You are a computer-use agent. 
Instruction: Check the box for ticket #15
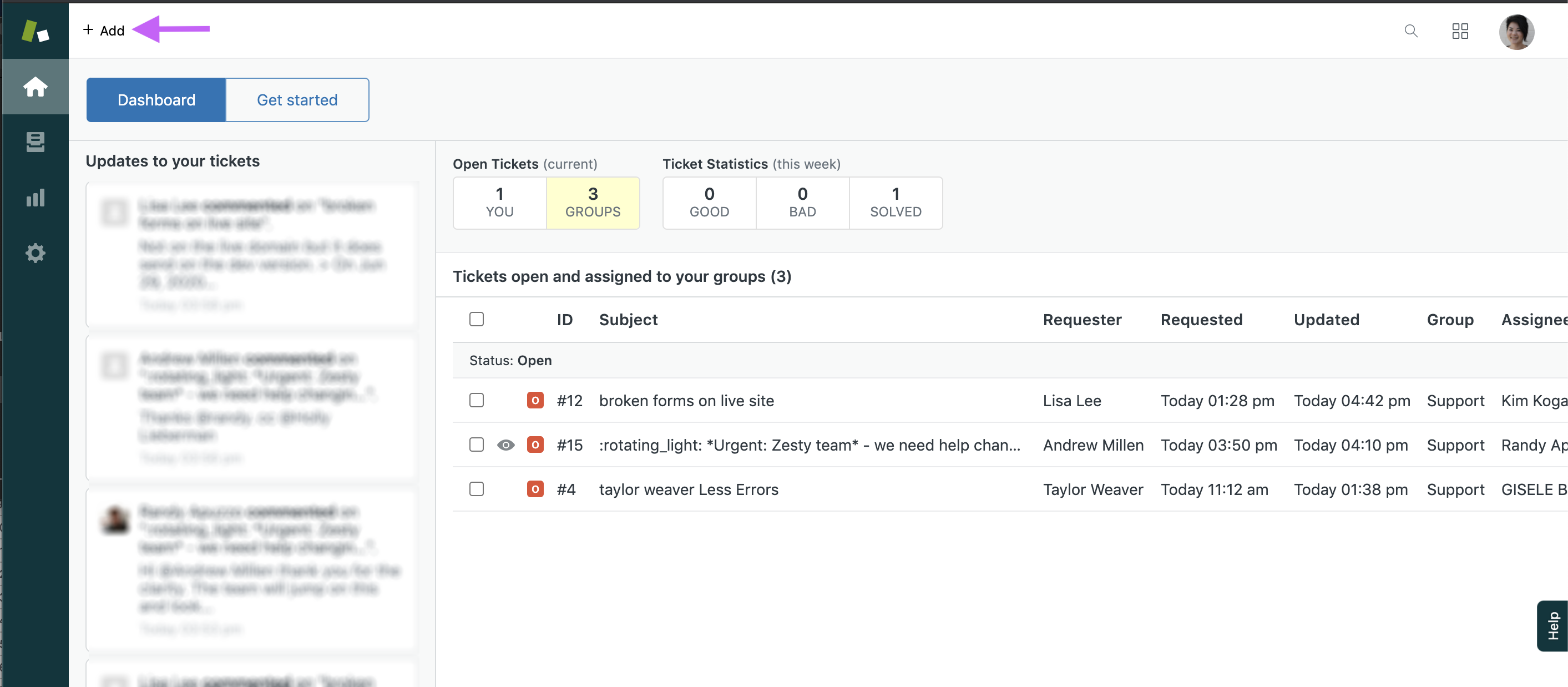point(477,444)
